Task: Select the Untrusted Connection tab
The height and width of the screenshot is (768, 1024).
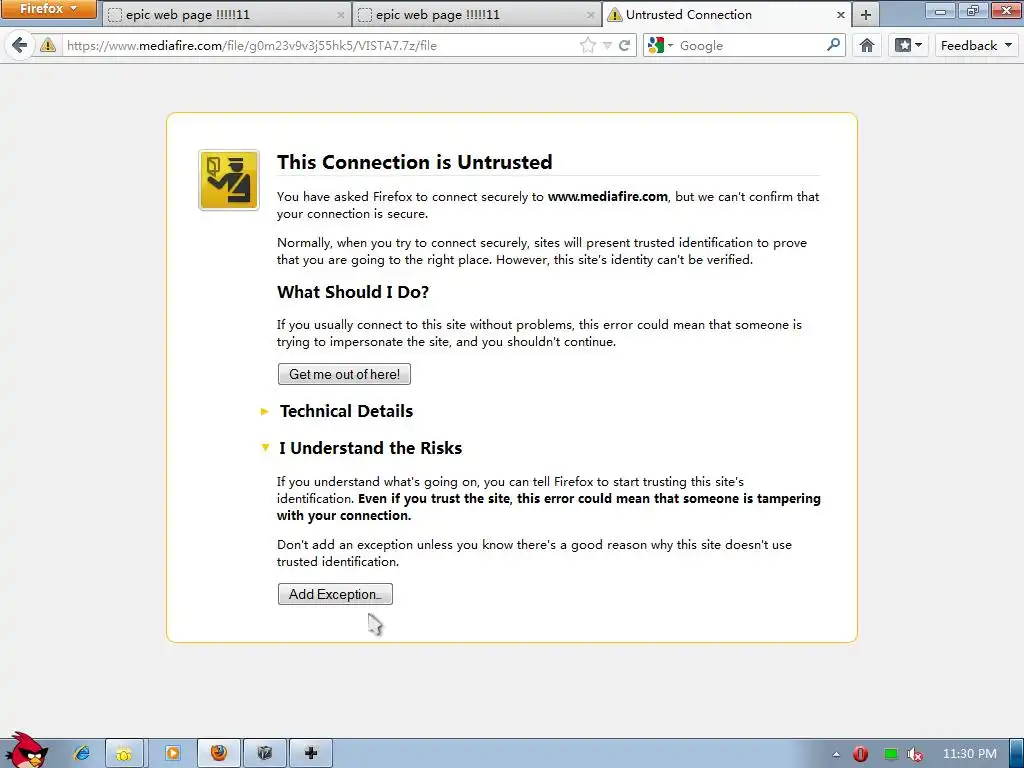Action: pyautogui.click(x=726, y=14)
